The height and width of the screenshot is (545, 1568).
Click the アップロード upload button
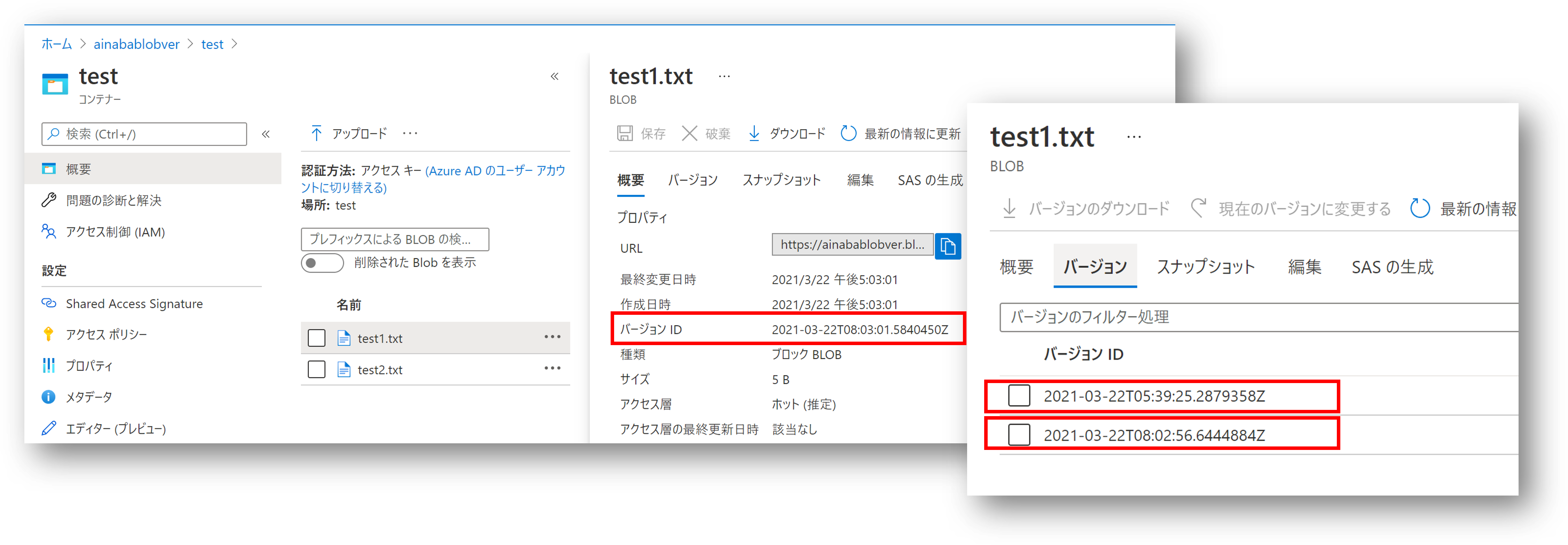point(349,133)
